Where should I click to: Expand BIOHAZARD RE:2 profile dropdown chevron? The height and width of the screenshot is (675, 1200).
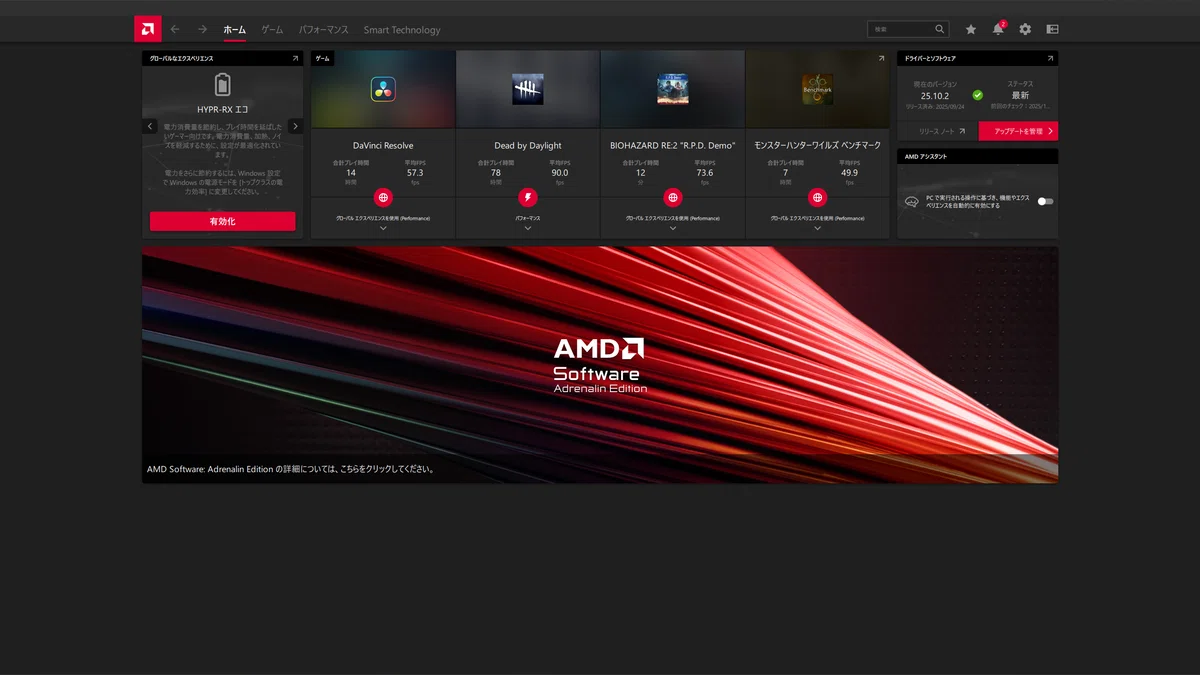[673, 228]
